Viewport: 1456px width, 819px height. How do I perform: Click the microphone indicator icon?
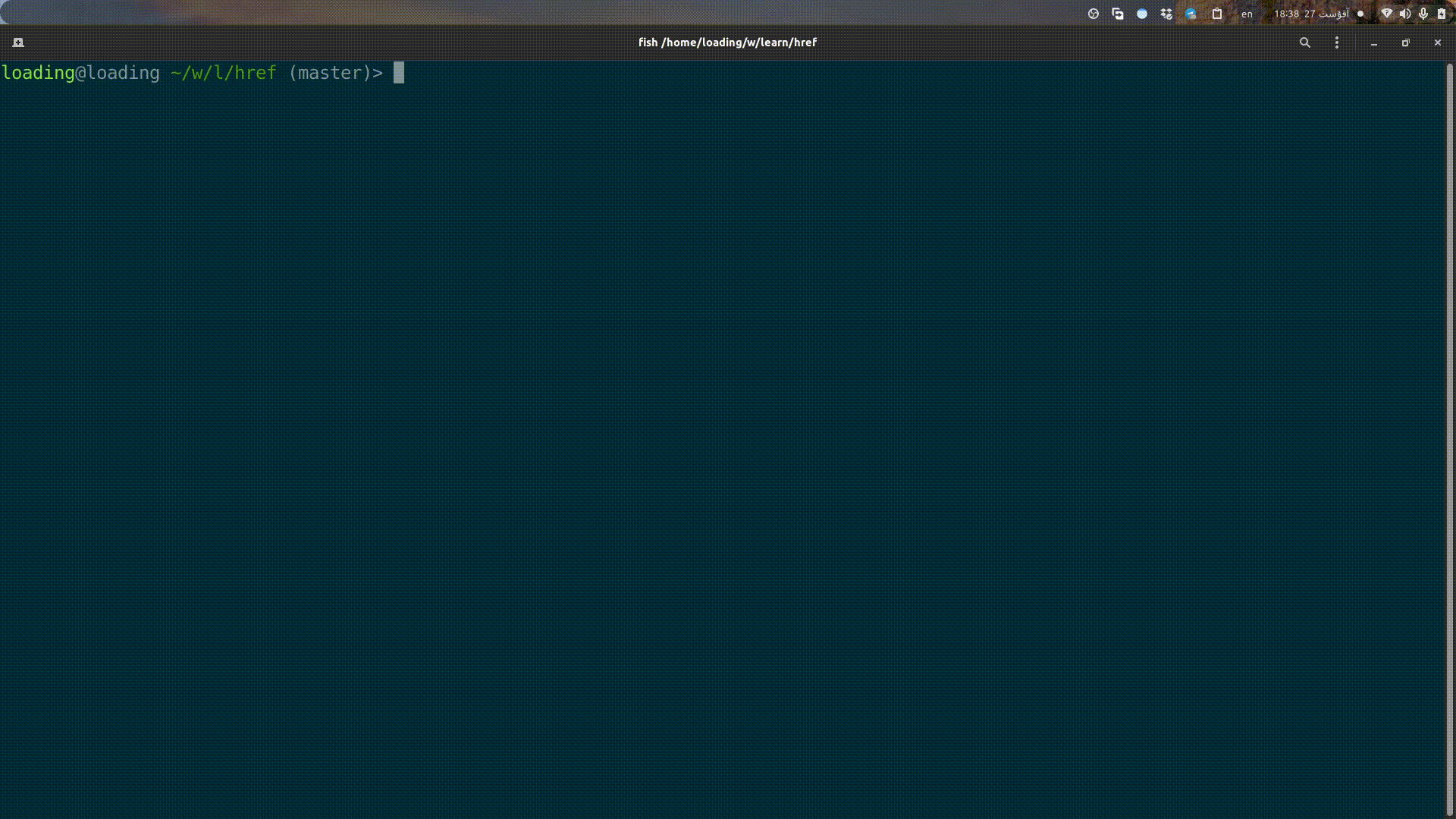click(1423, 14)
